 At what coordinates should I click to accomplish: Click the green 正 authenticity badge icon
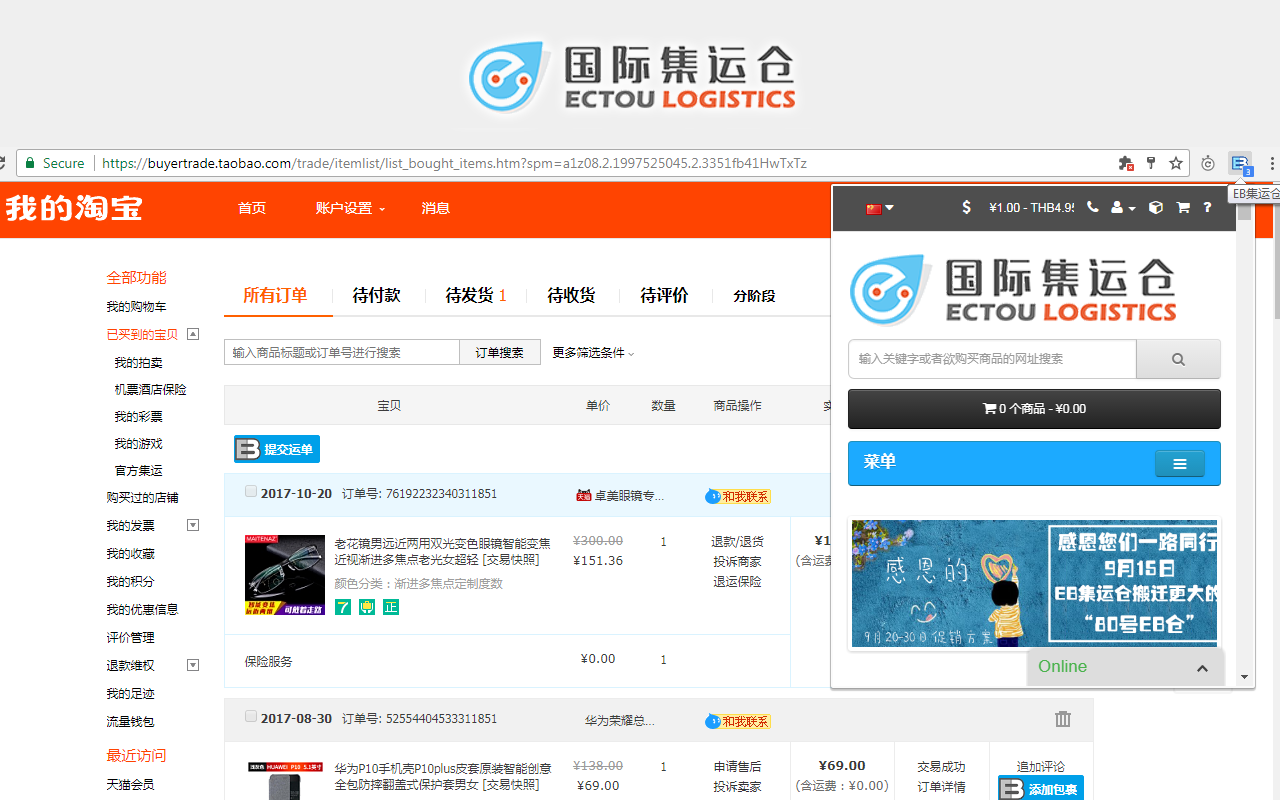coord(391,606)
